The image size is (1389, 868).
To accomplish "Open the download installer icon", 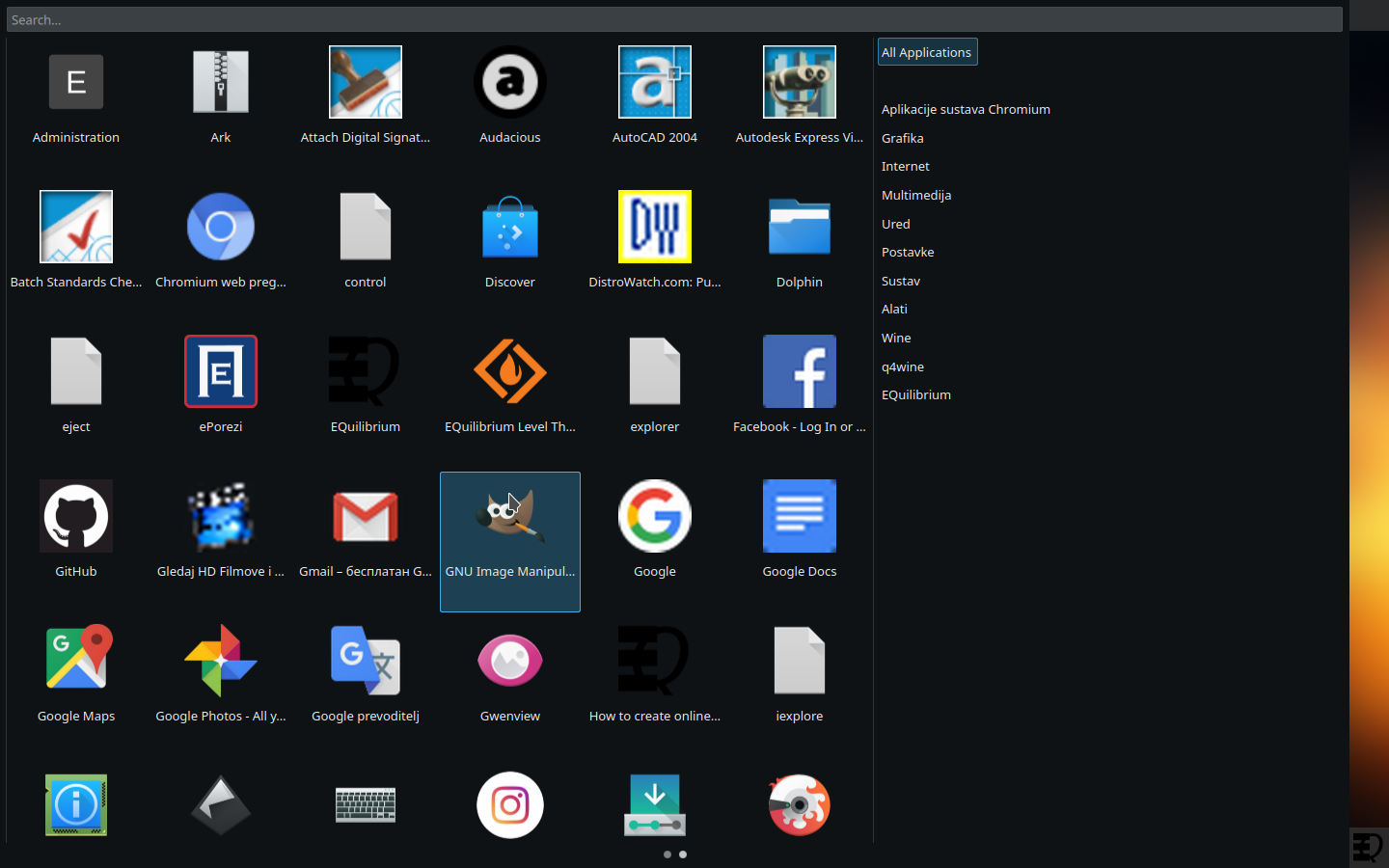I will coord(655,805).
